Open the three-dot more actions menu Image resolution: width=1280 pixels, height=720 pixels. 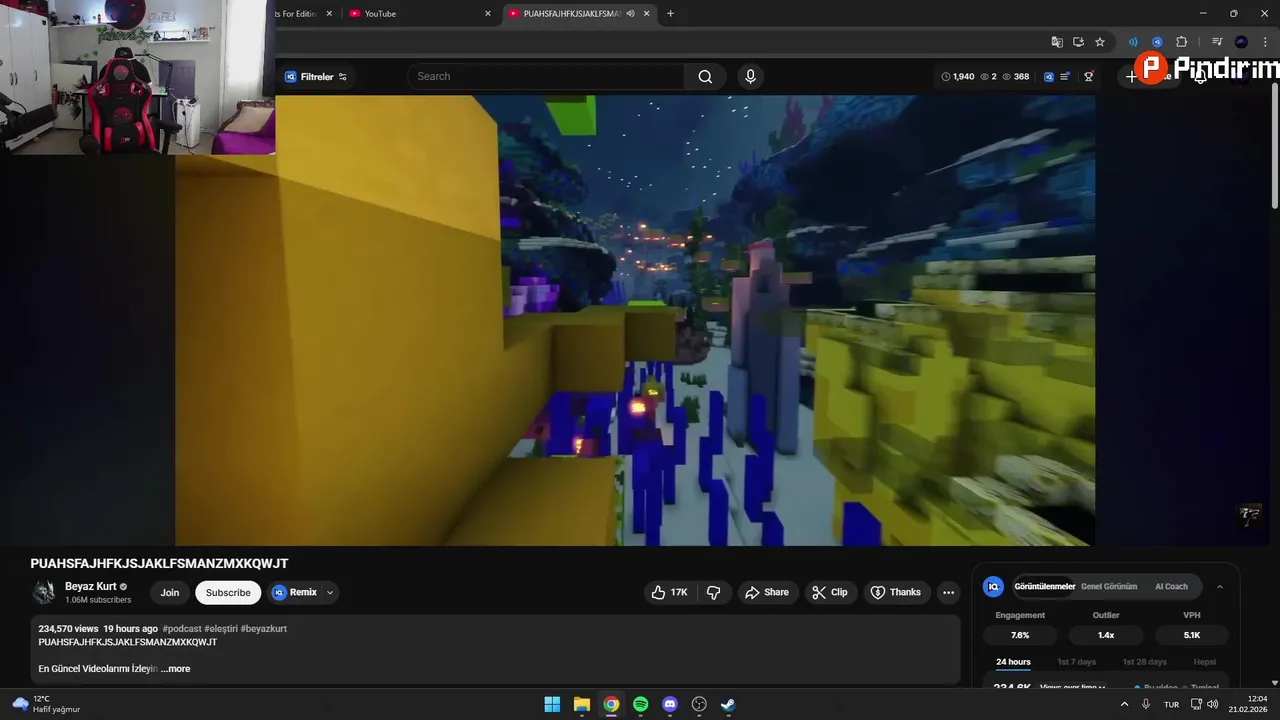(948, 593)
